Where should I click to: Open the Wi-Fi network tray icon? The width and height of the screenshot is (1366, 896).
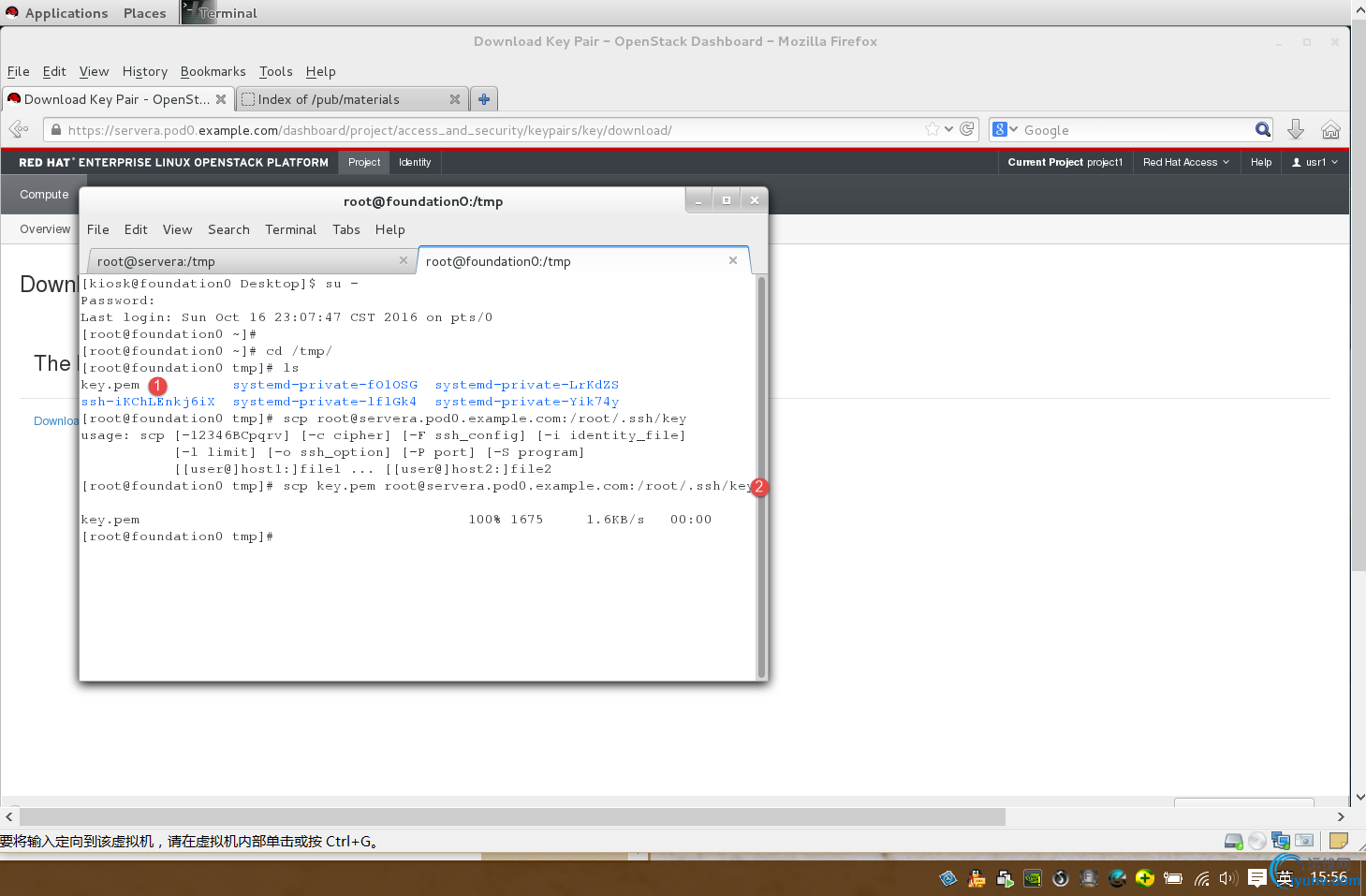pos(1202,878)
